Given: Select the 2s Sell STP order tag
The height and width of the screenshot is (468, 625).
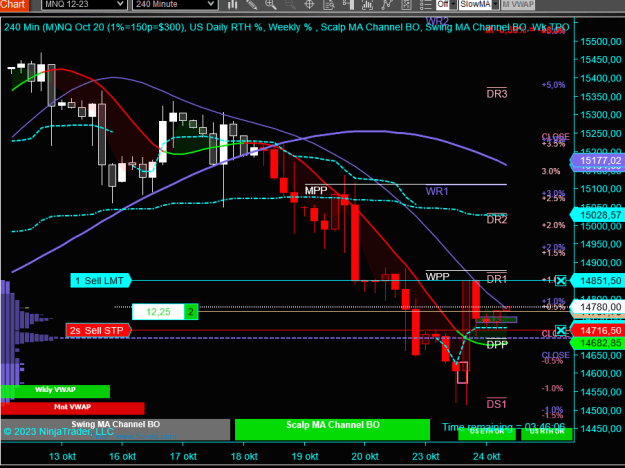Looking at the screenshot, I should (x=98, y=330).
